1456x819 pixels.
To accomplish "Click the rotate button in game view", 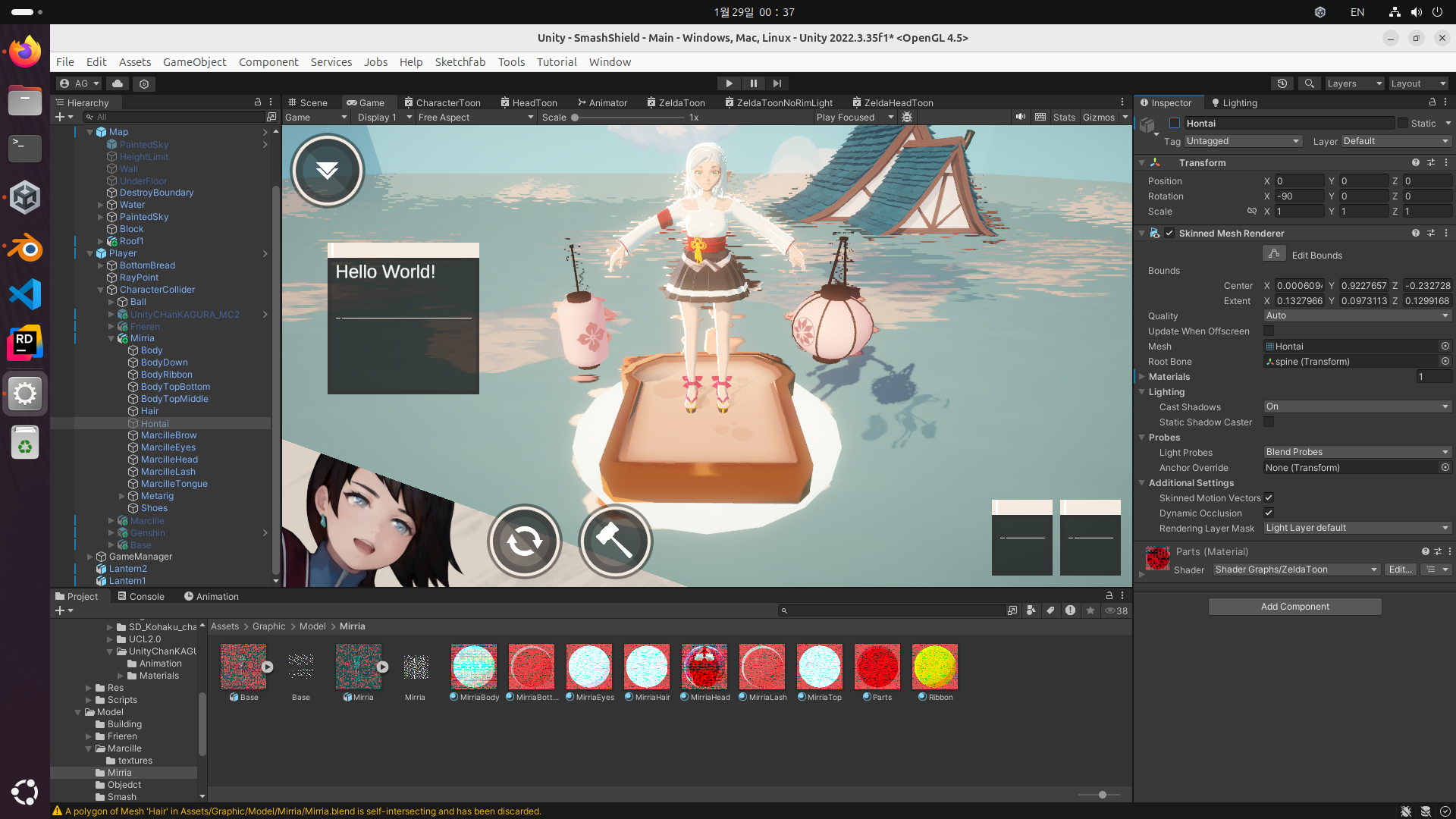I will (x=524, y=541).
